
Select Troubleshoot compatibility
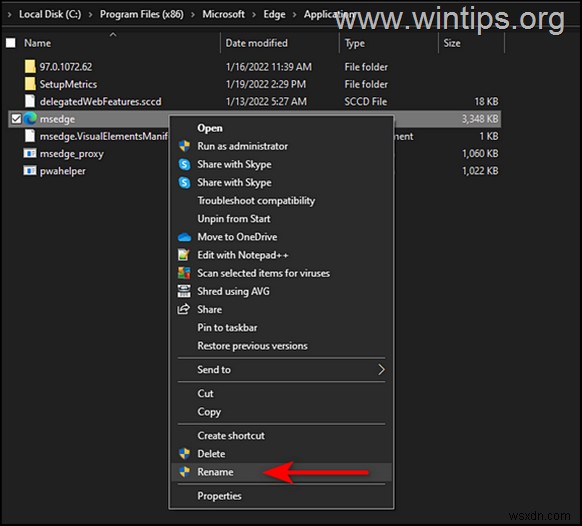pos(256,201)
